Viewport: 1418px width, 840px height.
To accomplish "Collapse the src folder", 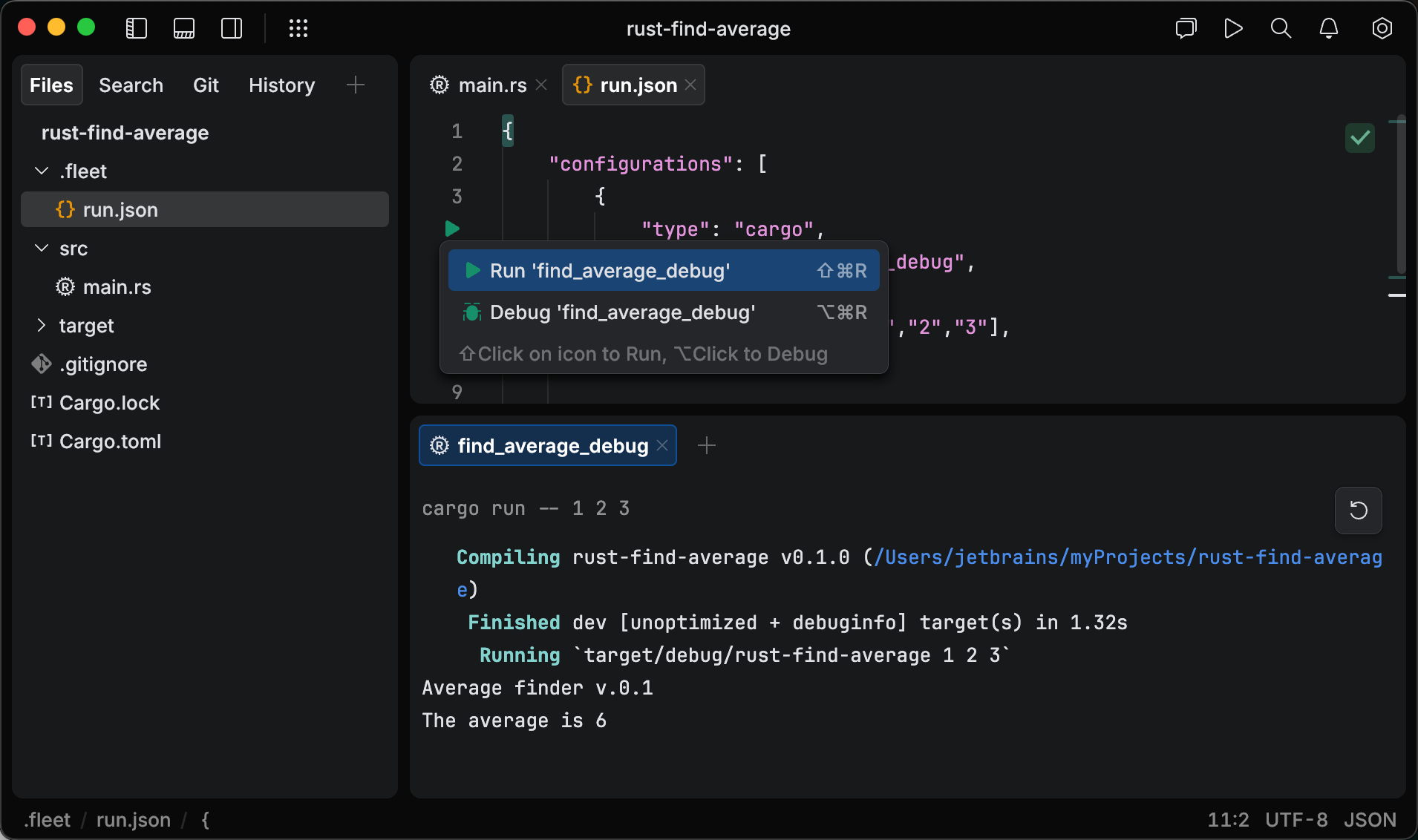I will click(41, 248).
